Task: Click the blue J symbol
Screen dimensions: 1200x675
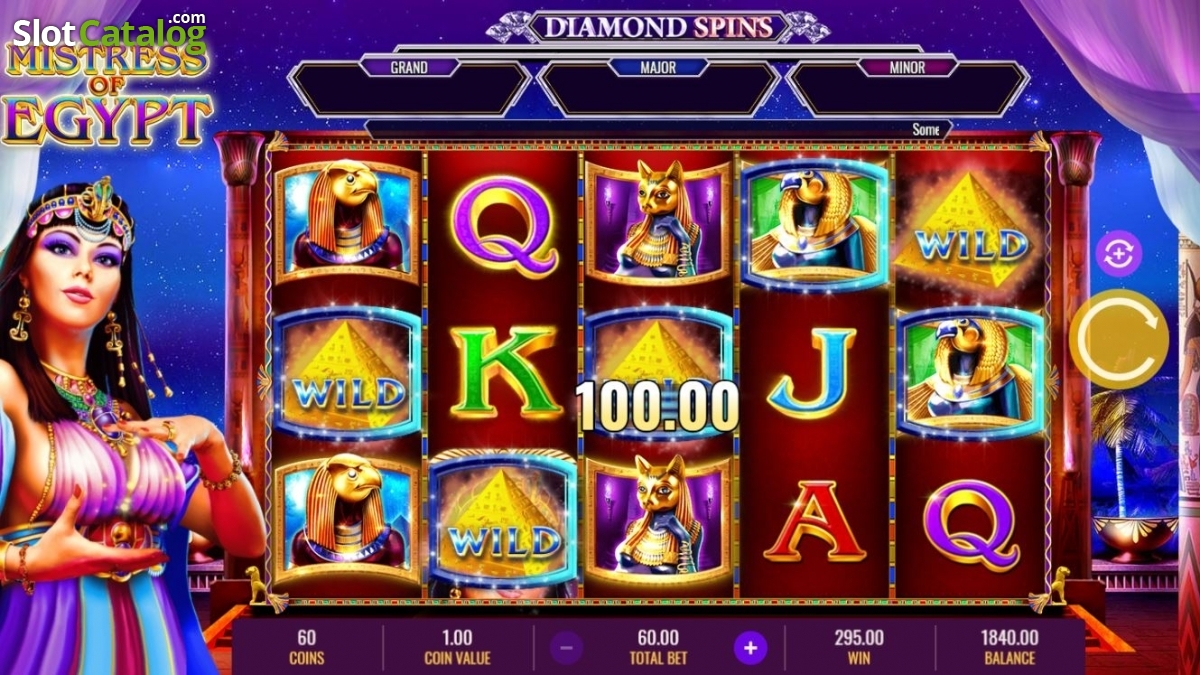Action: point(811,373)
